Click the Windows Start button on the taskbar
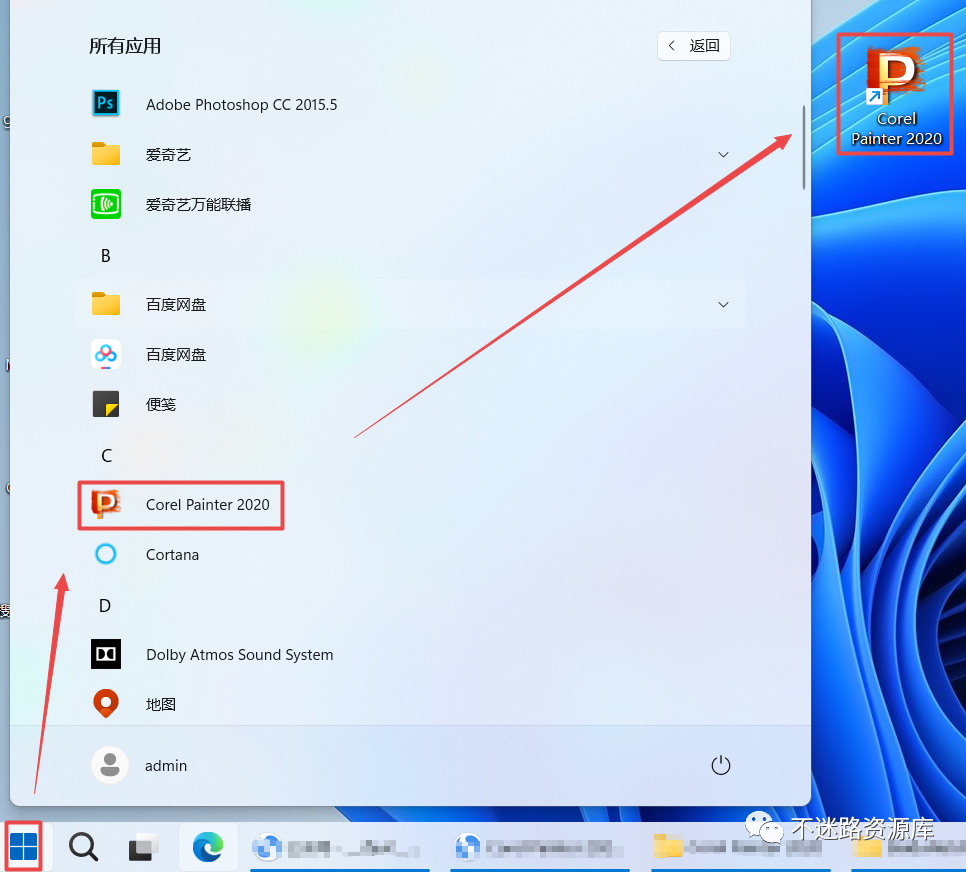The height and width of the screenshot is (872, 966). pyautogui.click(x=23, y=846)
